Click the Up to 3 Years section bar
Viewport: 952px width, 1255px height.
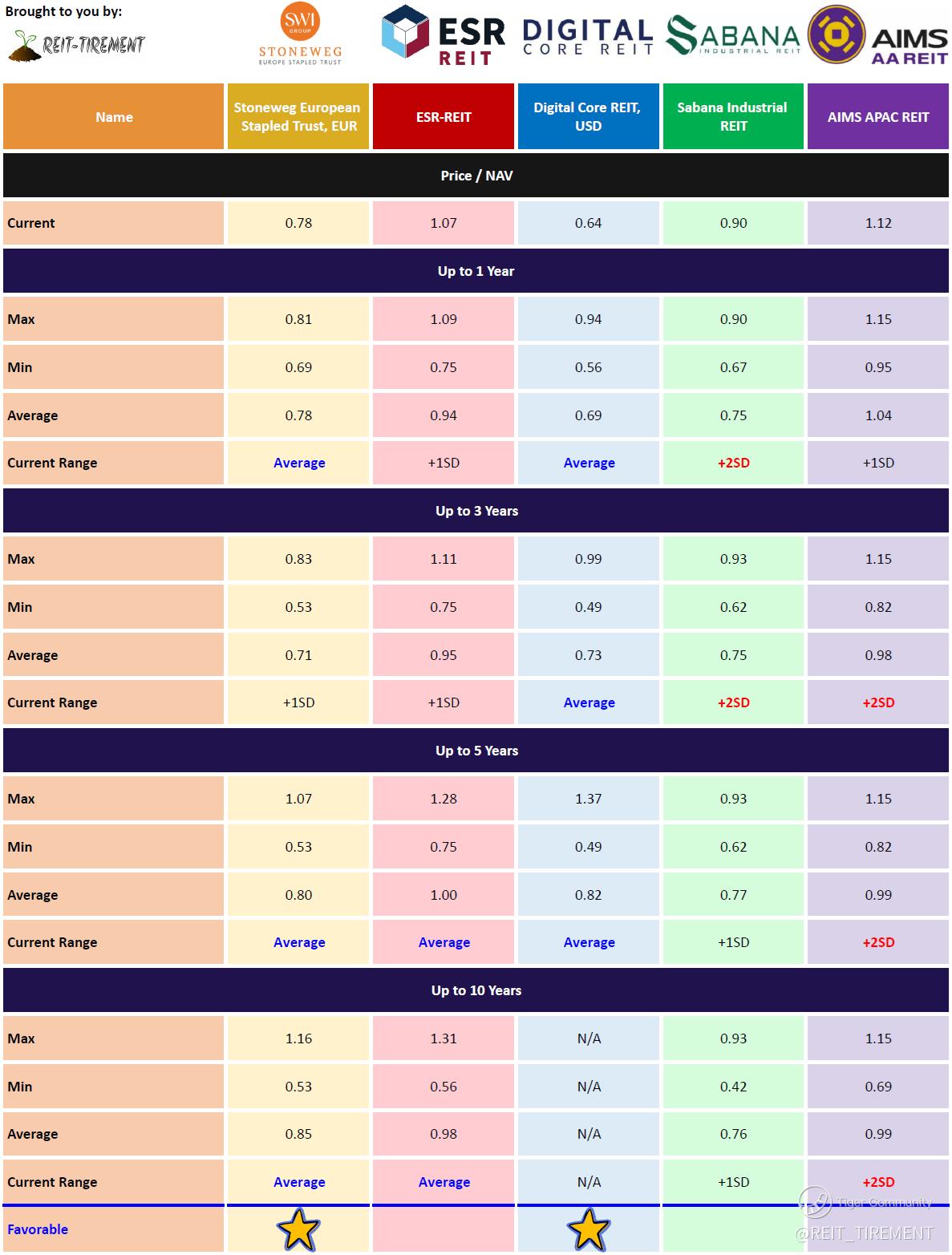476,511
